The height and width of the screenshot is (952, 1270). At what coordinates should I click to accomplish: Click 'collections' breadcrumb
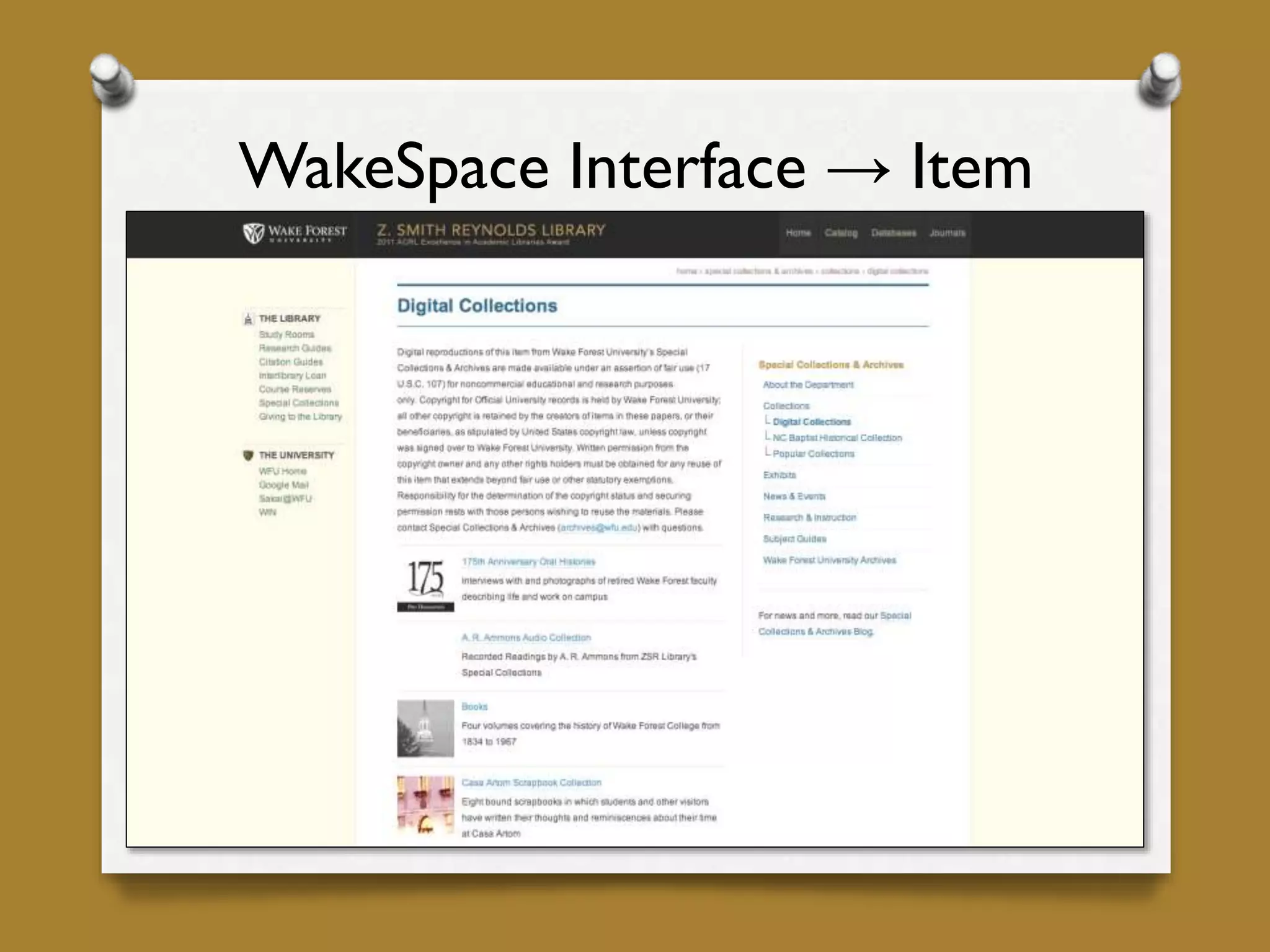(x=840, y=271)
